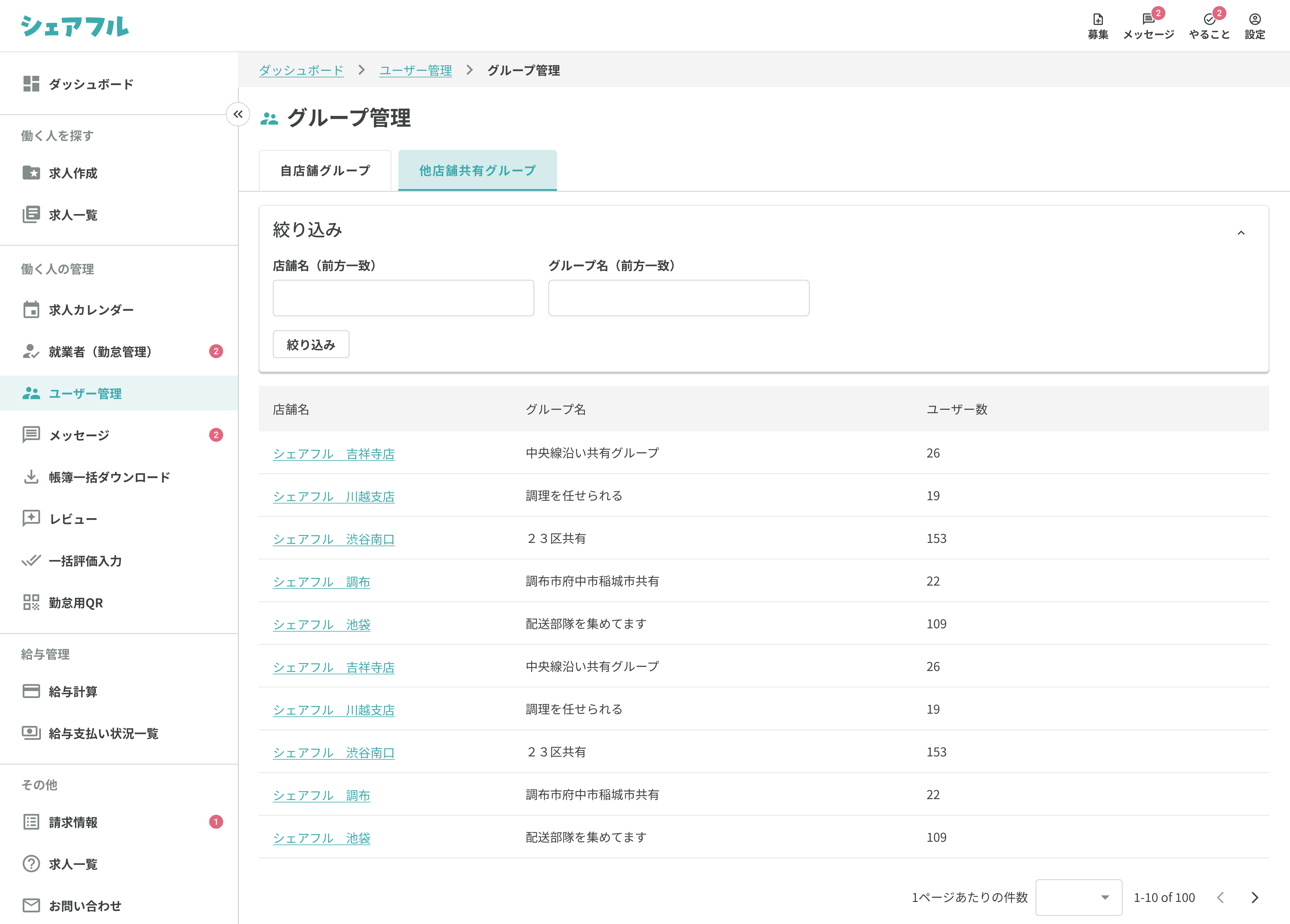The height and width of the screenshot is (924, 1290).
Task: Open ダッシュボード in the sidebar
Action: (x=119, y=84)
